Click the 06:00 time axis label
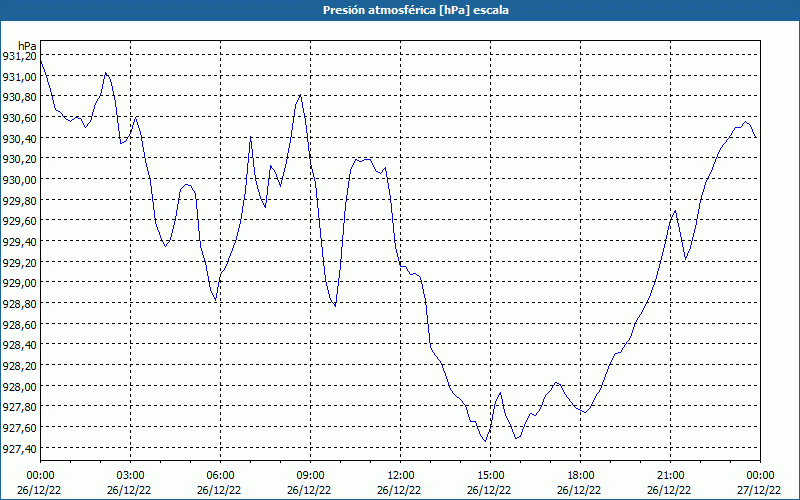The height and width of the screenshot is (500, 800). click(x=220, y=476)
